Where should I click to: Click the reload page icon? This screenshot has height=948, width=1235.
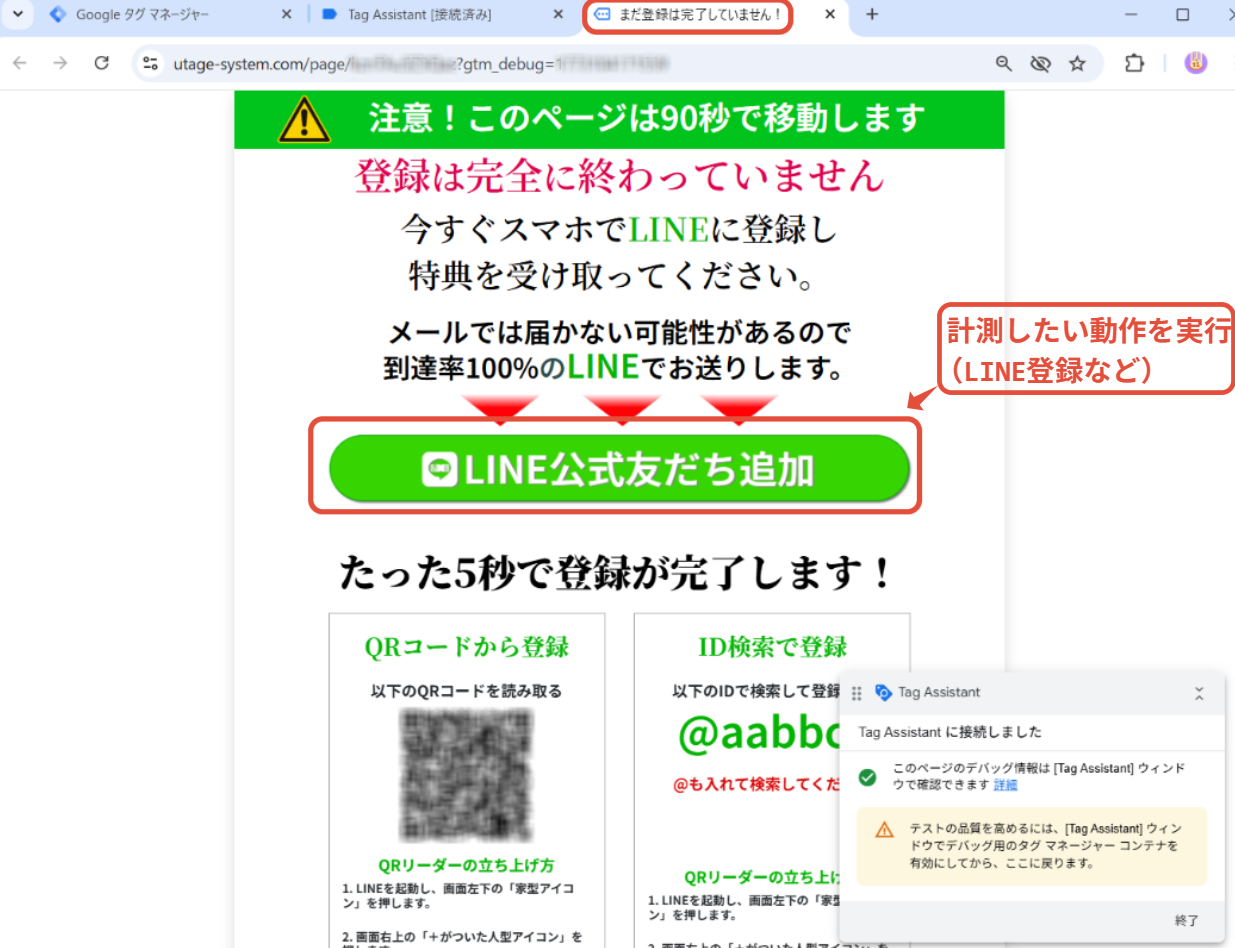pos(101,63)
